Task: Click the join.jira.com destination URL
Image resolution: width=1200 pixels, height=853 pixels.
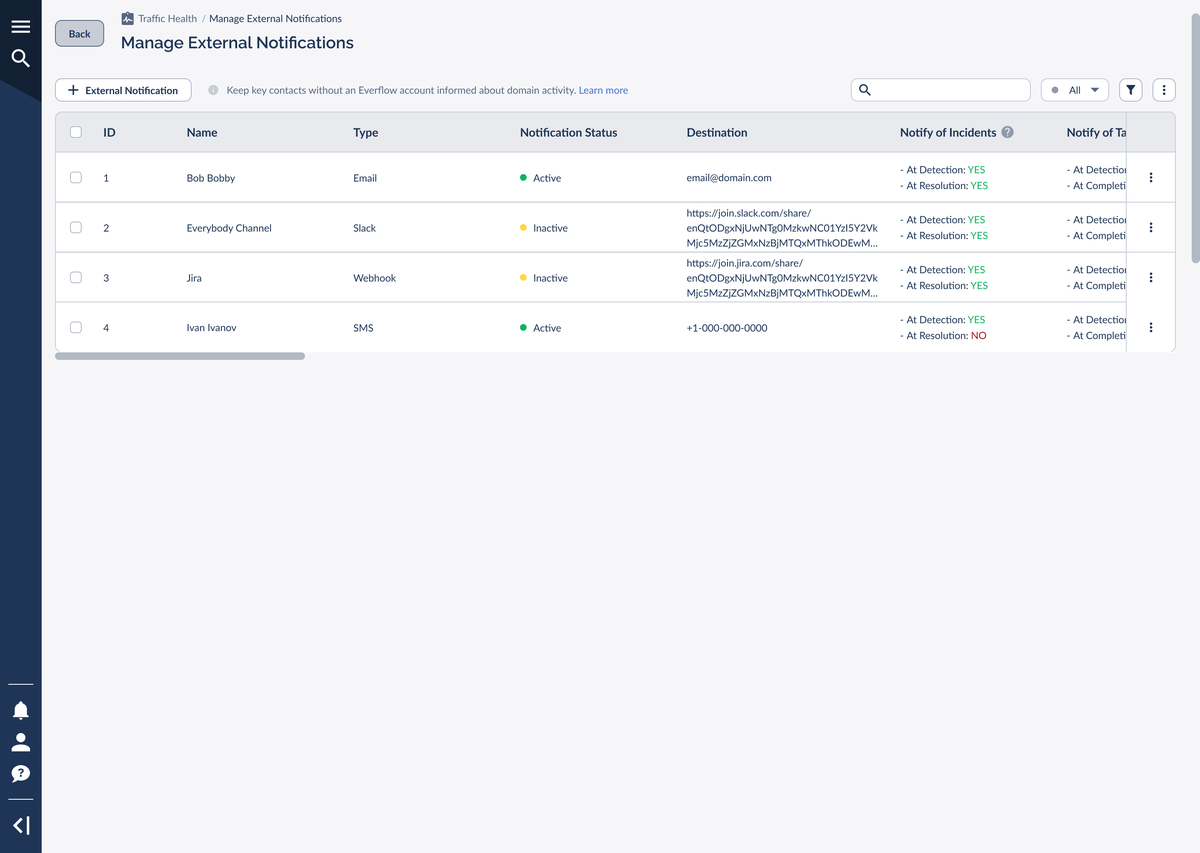Action: (782, 278)
